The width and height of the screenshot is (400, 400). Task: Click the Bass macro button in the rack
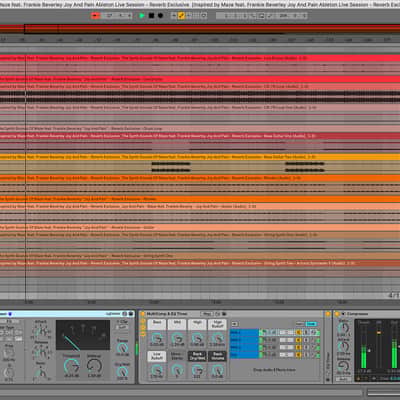point(157,324)
